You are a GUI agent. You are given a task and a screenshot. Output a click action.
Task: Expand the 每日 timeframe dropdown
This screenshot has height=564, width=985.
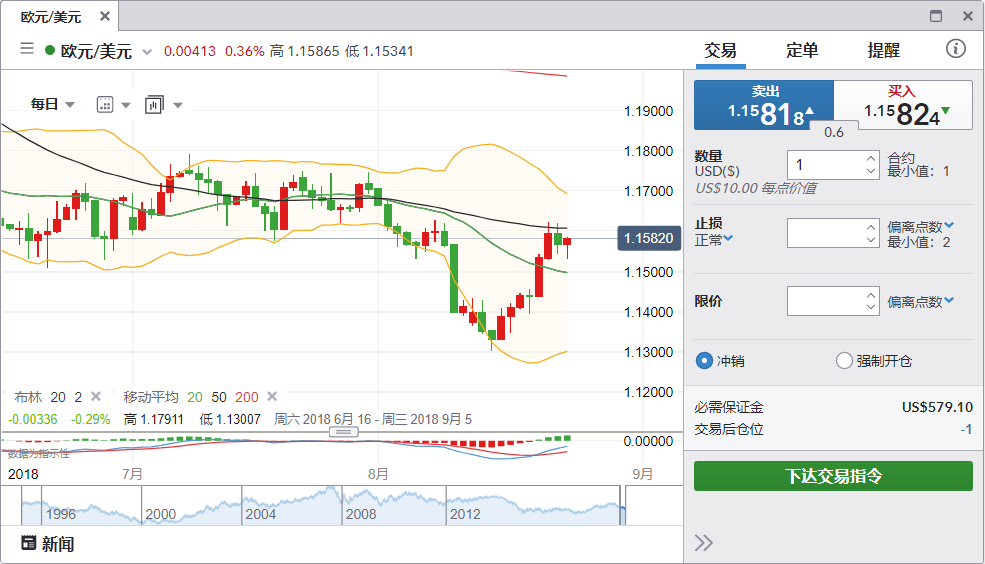53,104
